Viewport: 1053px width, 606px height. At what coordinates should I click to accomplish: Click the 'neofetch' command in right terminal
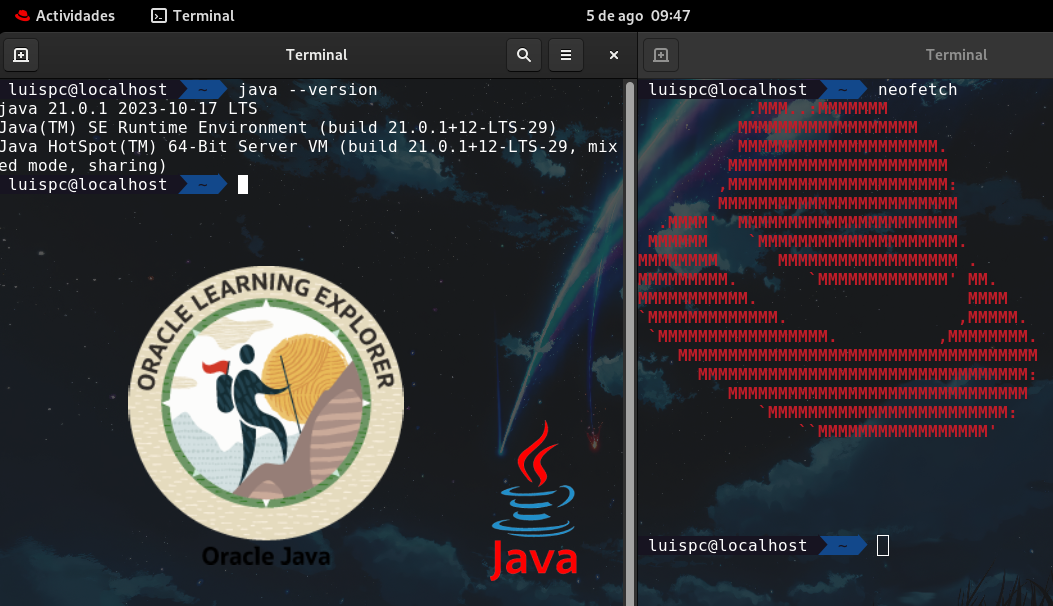tap(917, 89)
